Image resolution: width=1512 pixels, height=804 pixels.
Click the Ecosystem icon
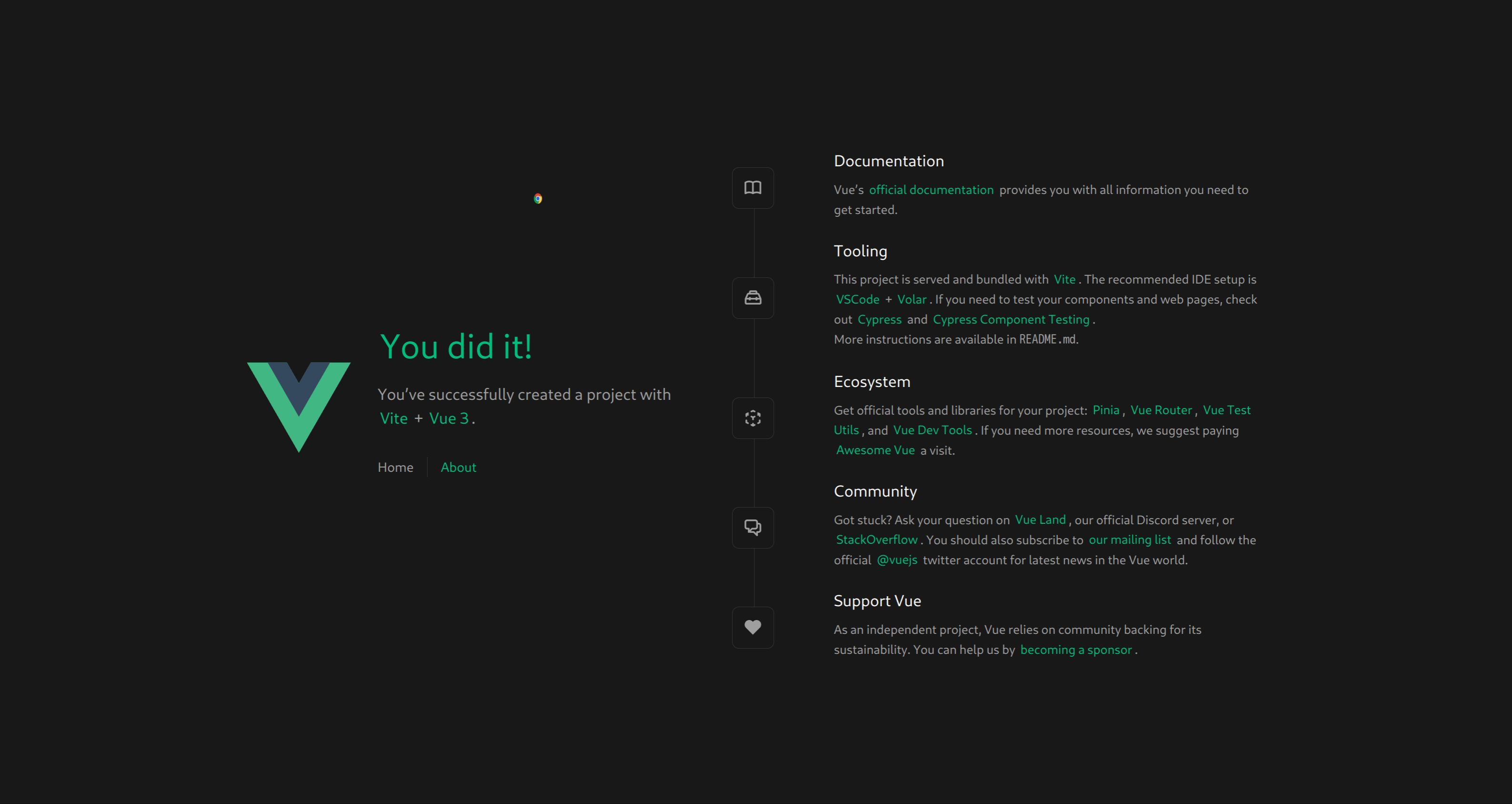click(752, 418)
